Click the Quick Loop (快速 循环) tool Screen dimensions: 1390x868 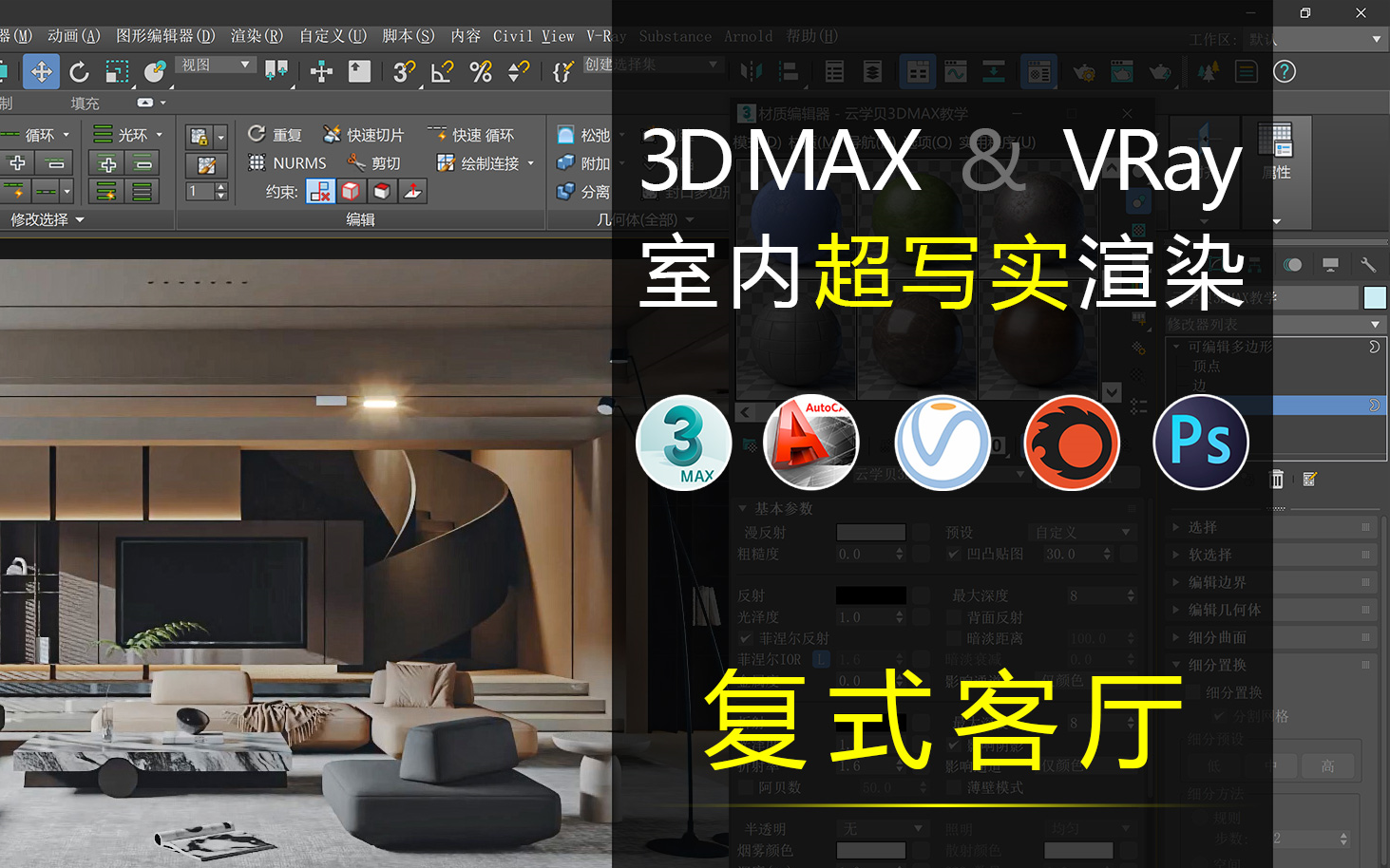point(471,135)
